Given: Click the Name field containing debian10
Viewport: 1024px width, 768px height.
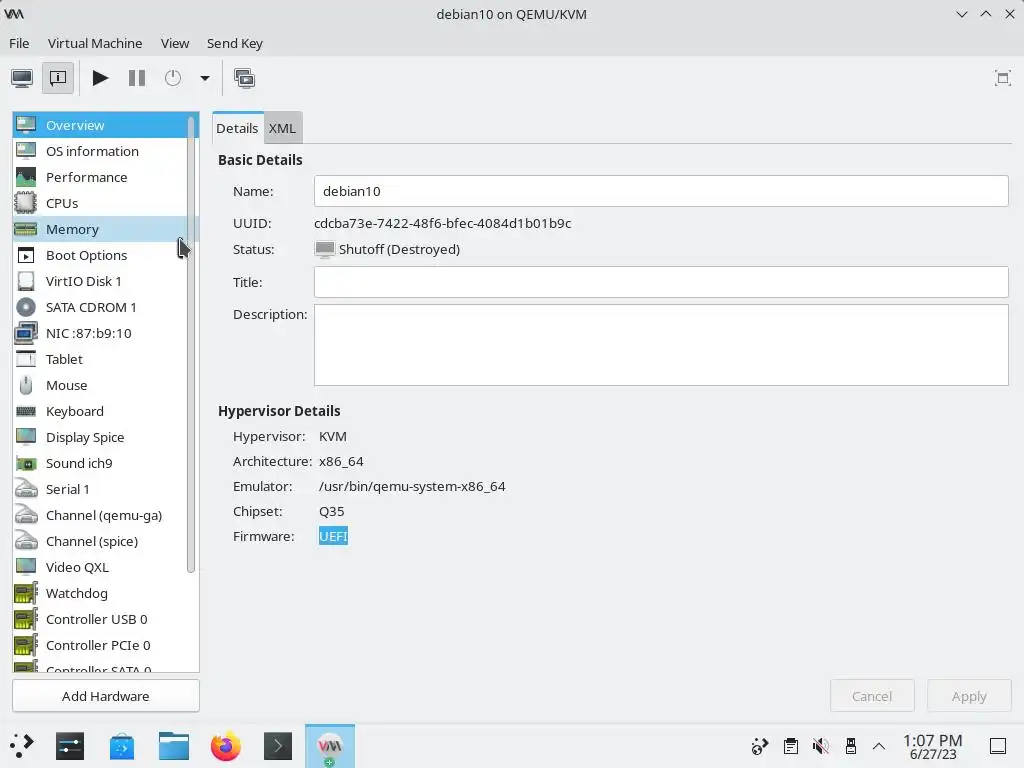Looking at the screenshot, I should [661, 191].
